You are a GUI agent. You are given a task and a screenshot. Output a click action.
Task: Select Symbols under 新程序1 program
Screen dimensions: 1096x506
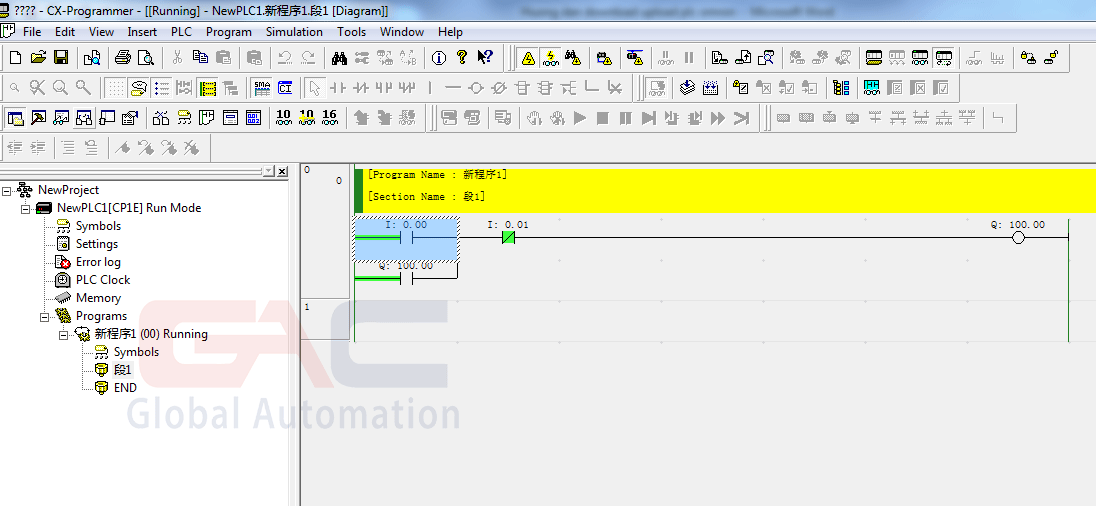[x=136, y=352]
